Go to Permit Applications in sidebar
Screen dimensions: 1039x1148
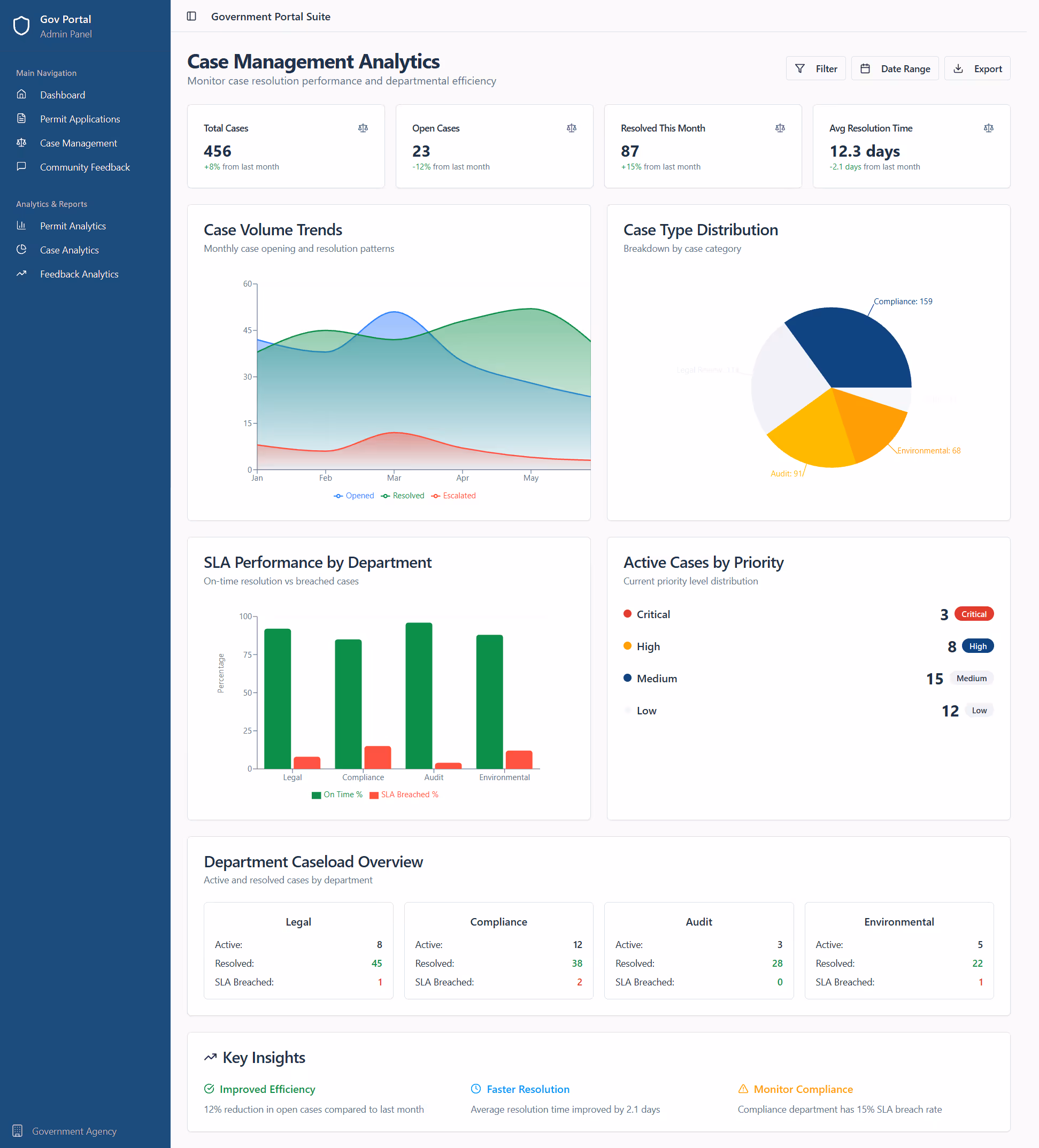click(x=80, y=119)
